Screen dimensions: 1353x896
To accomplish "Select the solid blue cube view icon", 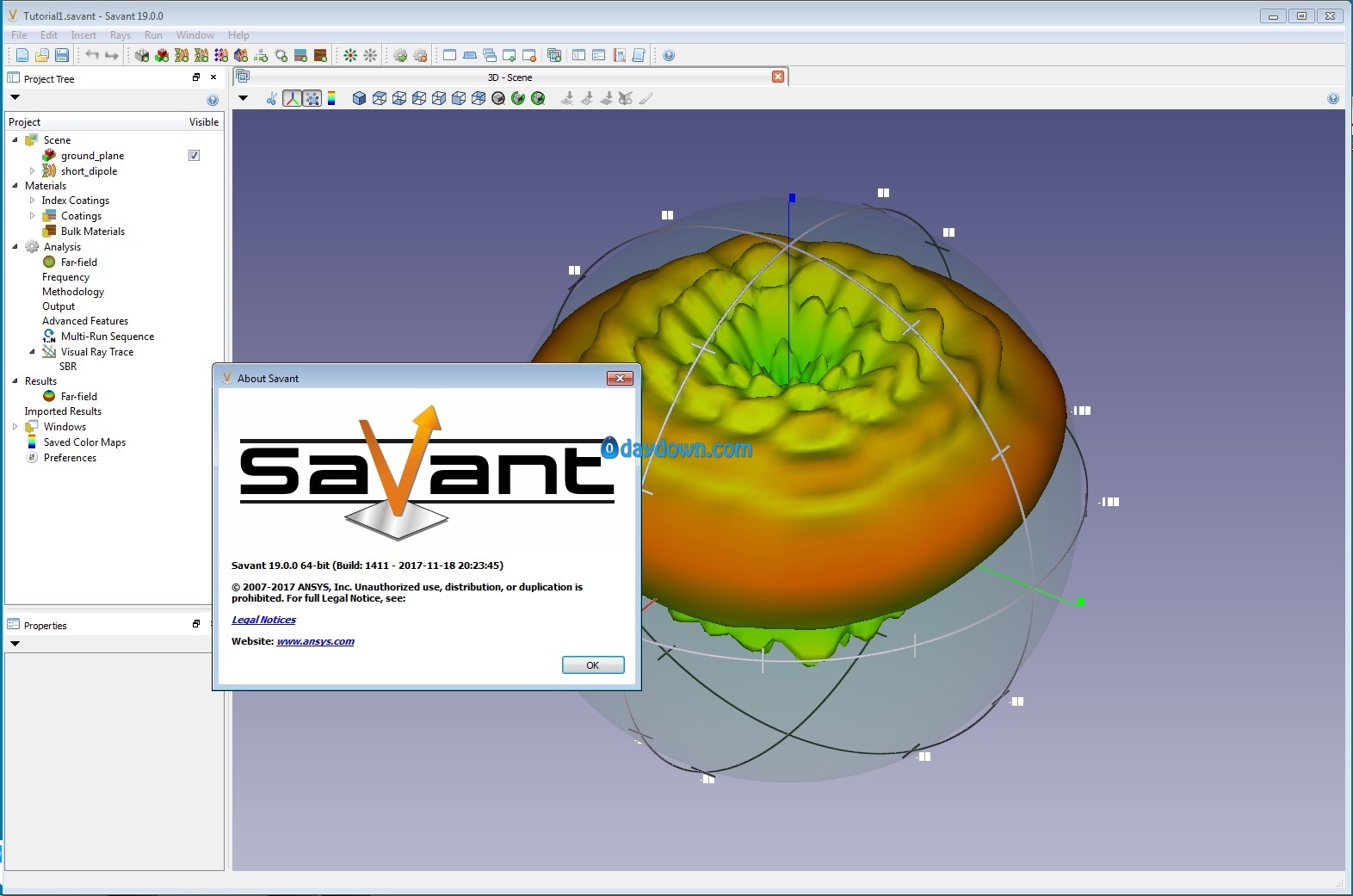I will (x=359, y=98).
